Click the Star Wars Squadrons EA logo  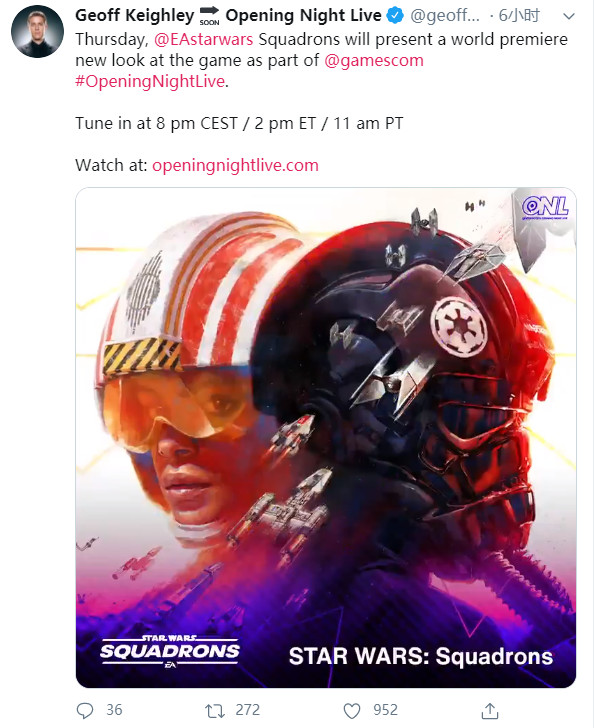170,651
